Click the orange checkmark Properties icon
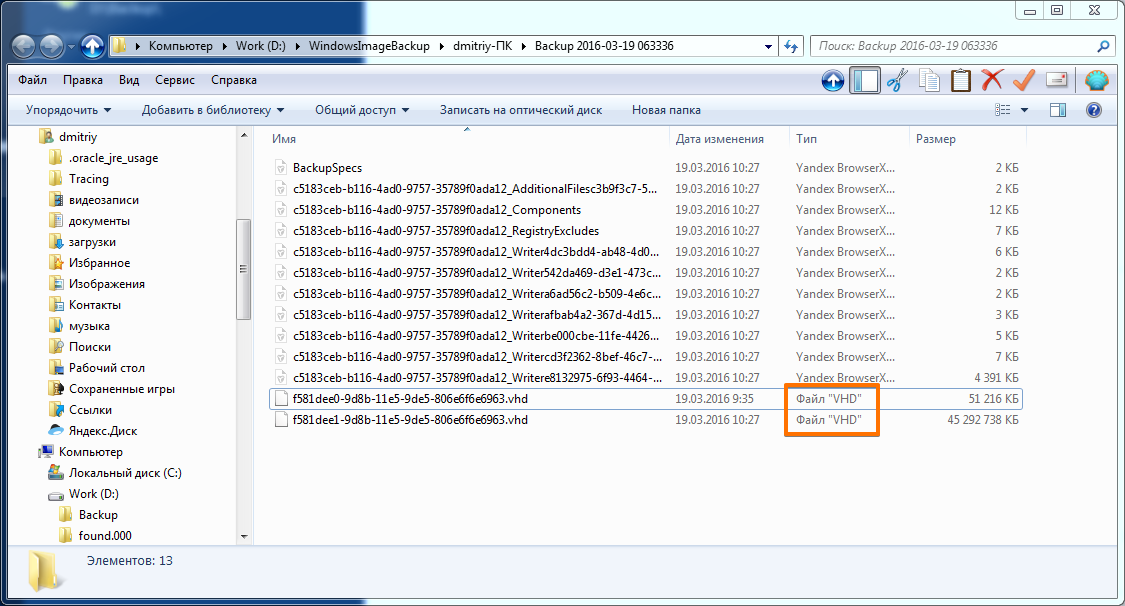Screen dimensions: 1125x606 click(1023, 80)
